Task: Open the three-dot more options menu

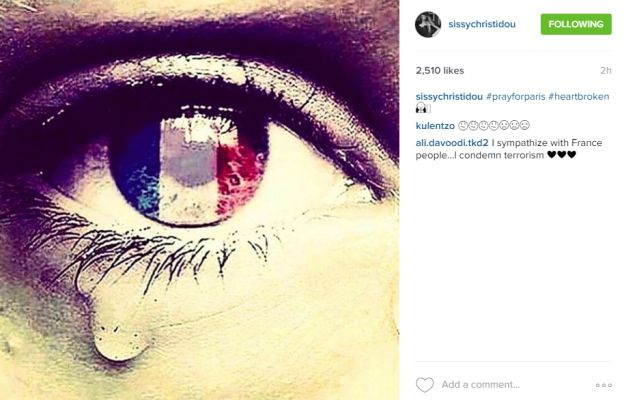Action: coord(604,385)
